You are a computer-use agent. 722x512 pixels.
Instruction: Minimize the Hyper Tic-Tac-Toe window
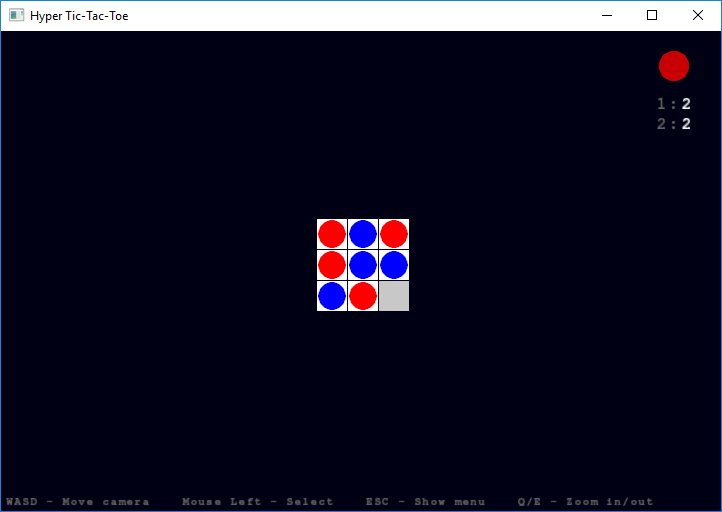pos(607,15)
